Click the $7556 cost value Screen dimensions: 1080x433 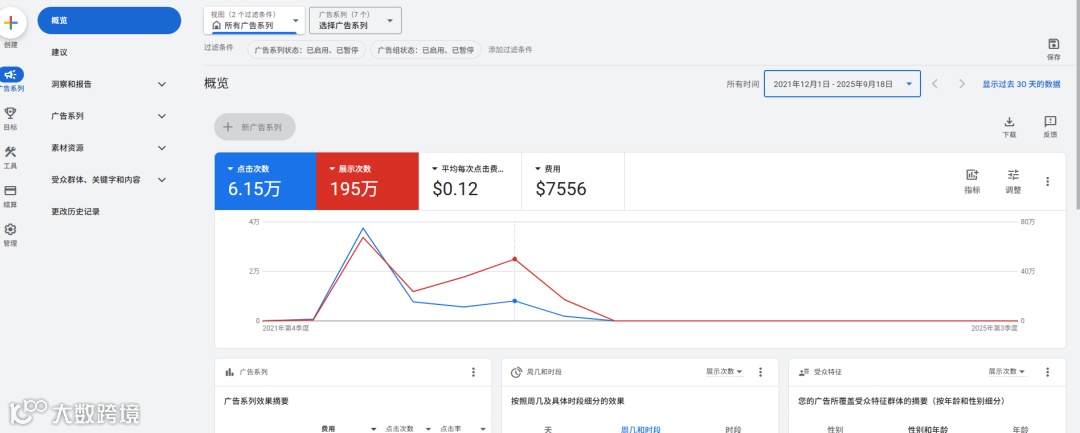click(560, 189)
